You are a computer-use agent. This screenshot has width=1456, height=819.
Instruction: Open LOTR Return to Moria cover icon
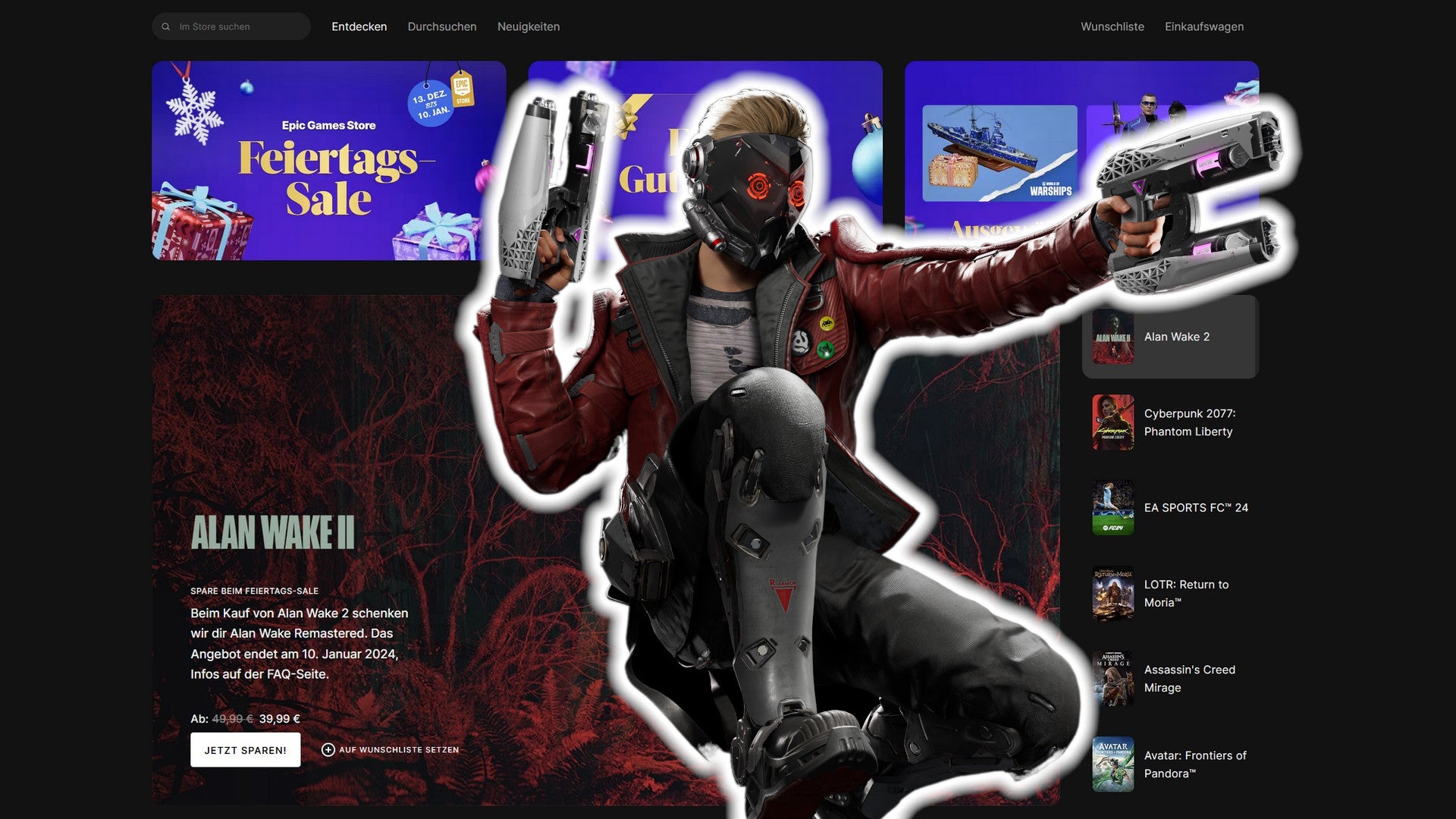(1112, 594)
